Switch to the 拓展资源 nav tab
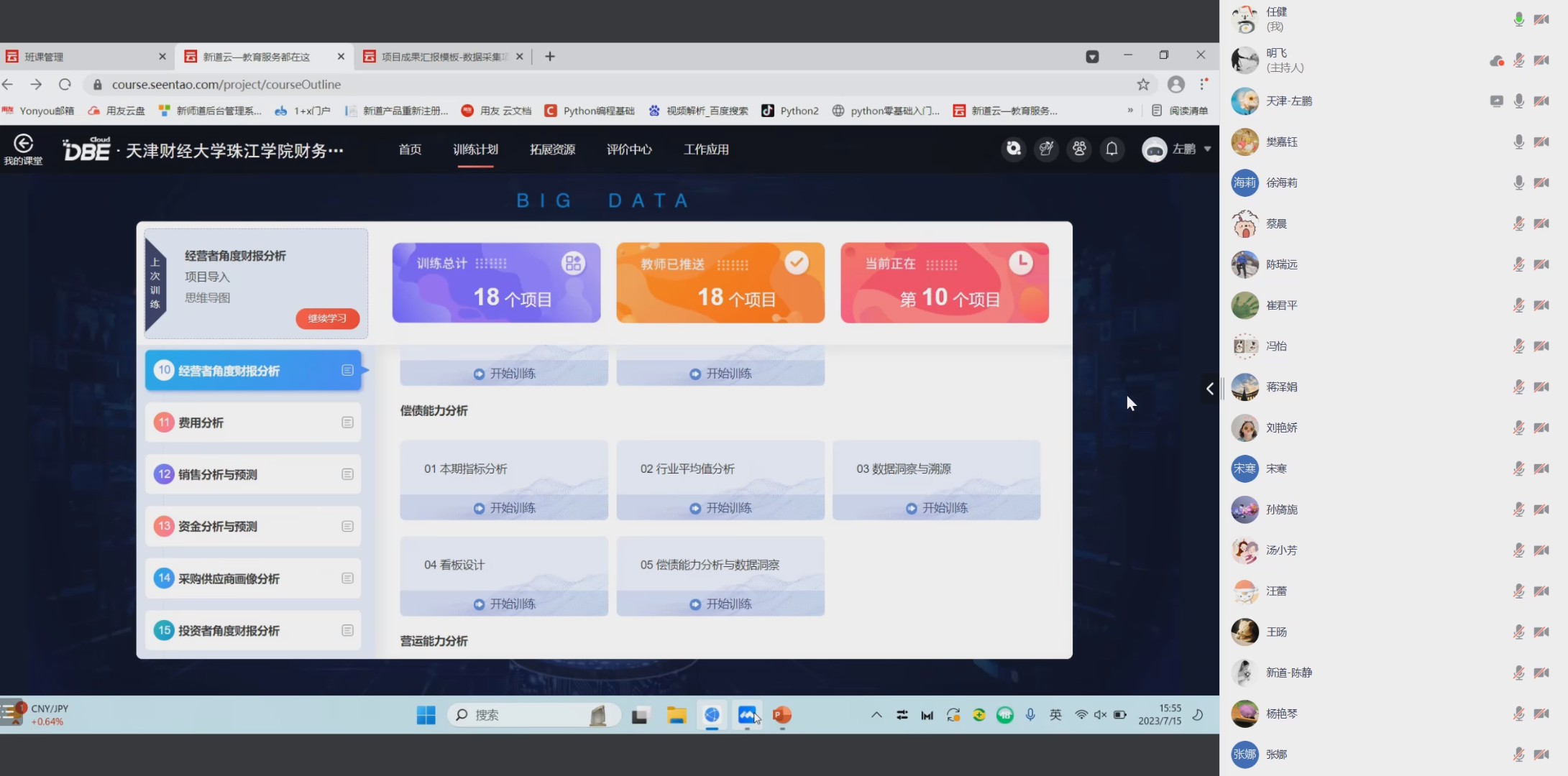The image size is (1568, 776). coord(552,149)
